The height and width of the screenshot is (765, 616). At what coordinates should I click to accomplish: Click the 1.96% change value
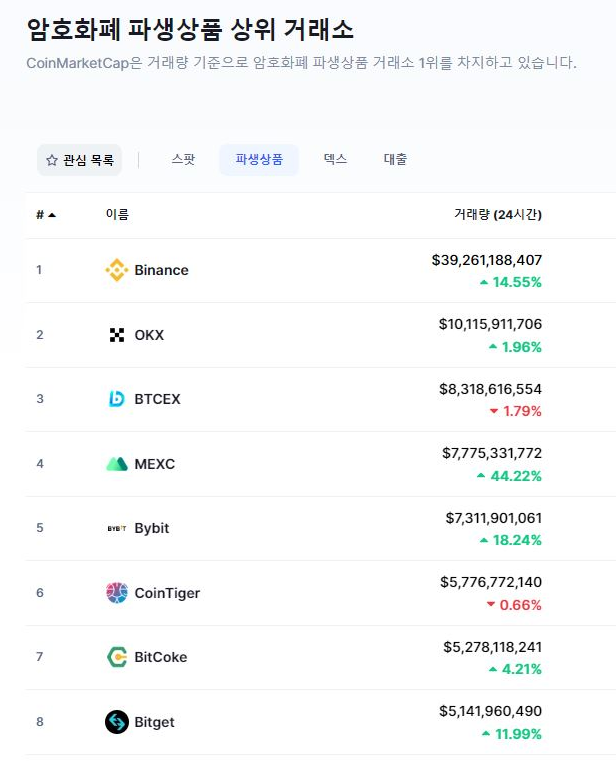[521, 347]
